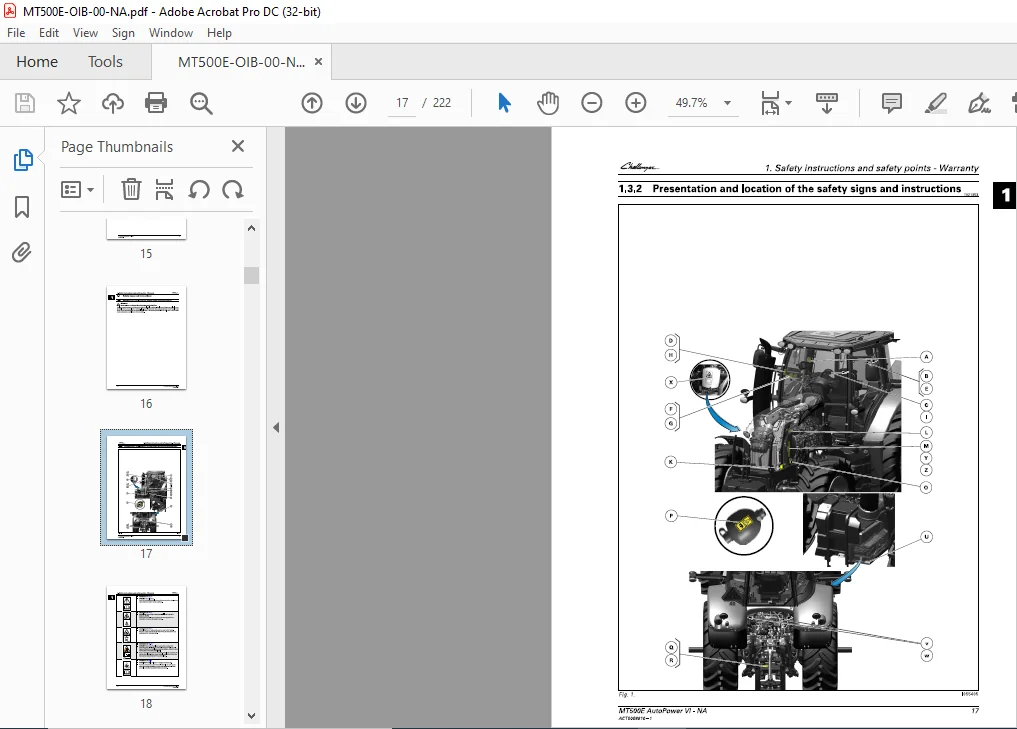Zoom in with the plus button

click(x=636, y=103)
